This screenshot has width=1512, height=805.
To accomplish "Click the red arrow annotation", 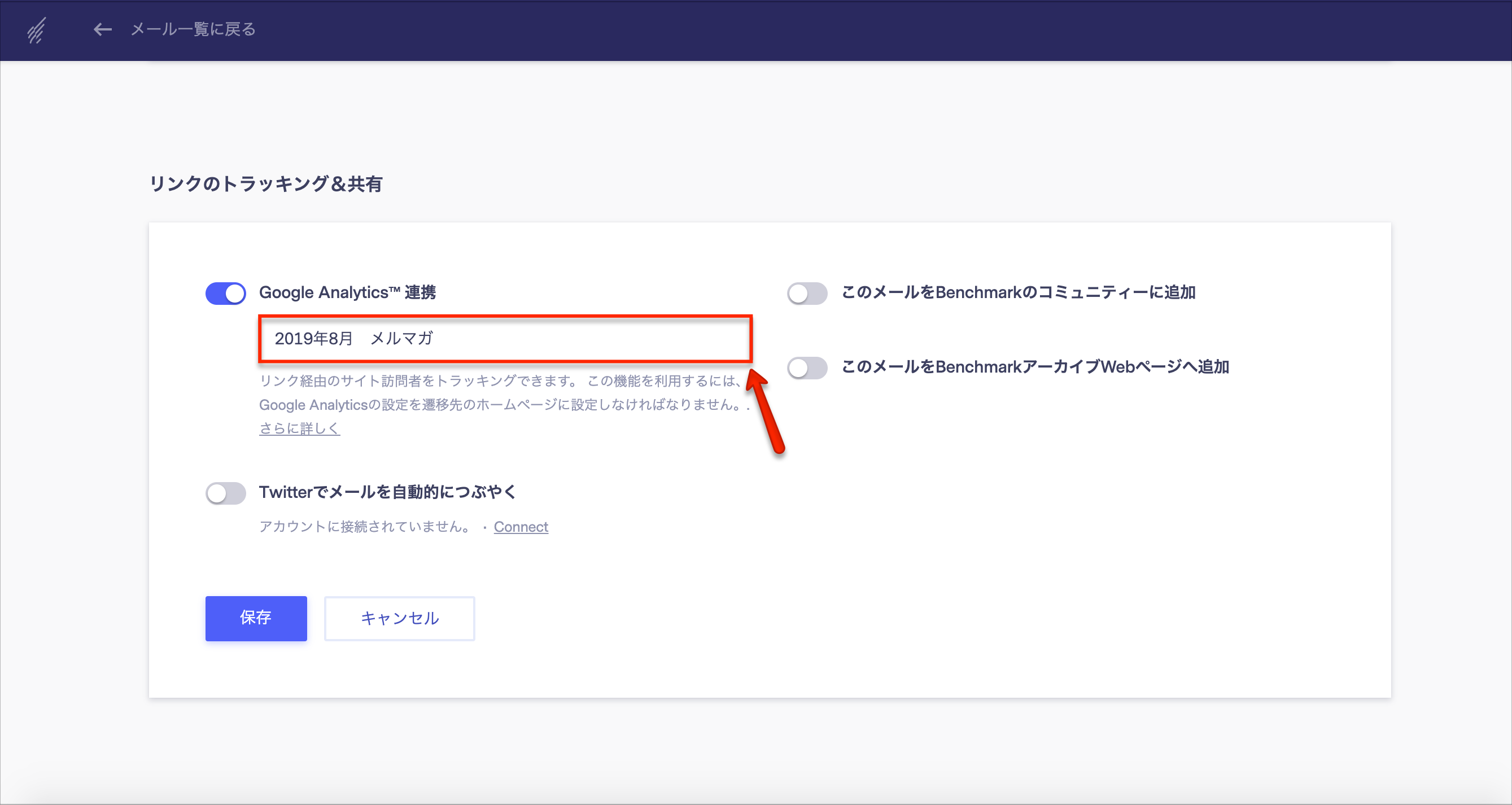I will [x=766, y=413].
